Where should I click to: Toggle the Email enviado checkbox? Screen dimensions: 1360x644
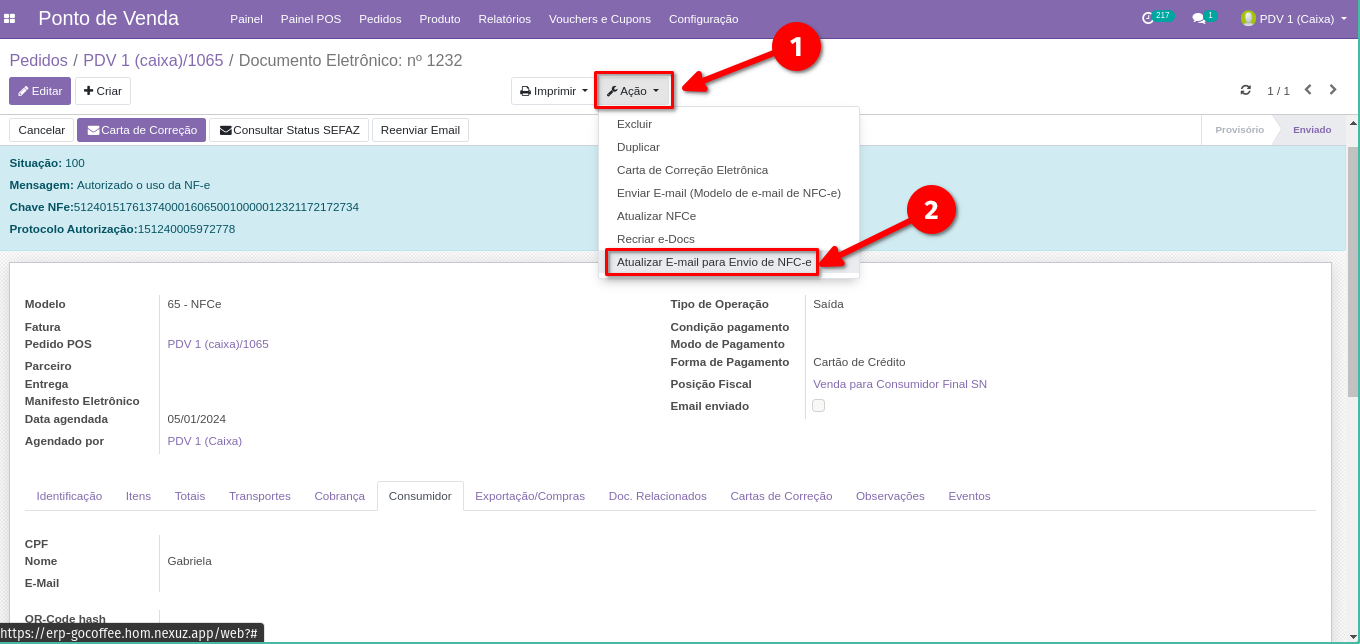point(818,406)
